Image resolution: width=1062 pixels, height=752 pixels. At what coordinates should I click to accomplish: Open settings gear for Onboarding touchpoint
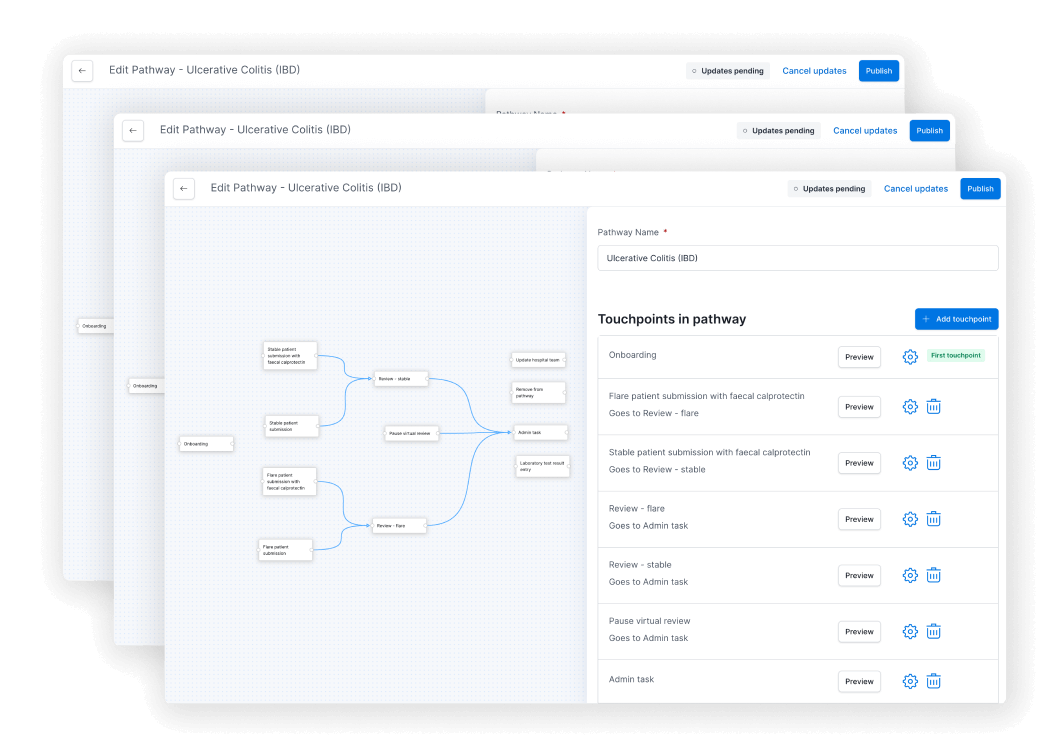coord(910,357)
